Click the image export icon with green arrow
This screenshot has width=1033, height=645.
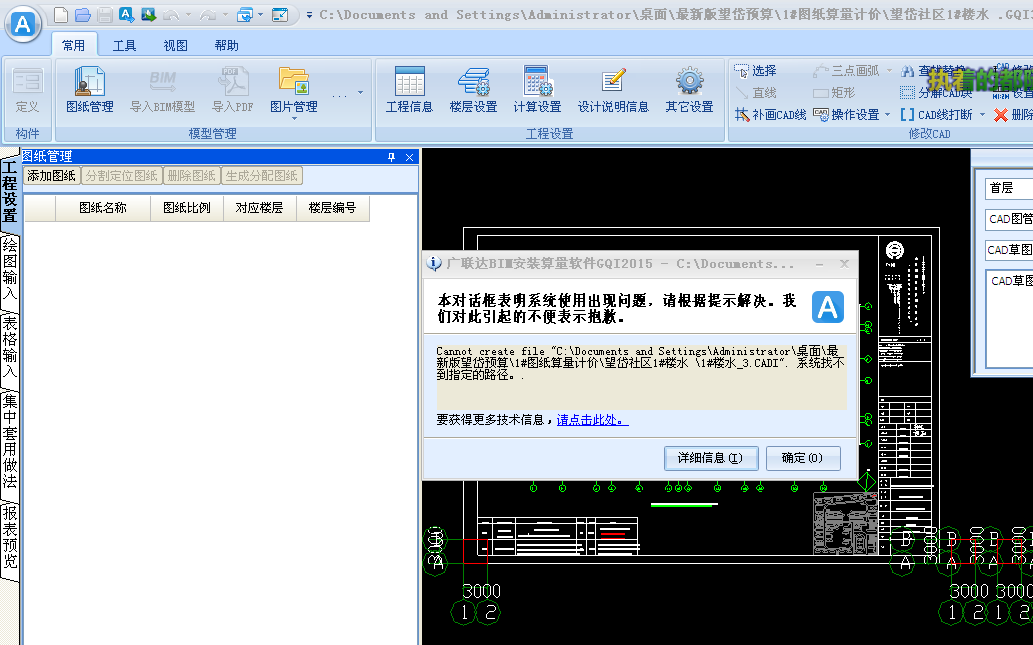148,14
